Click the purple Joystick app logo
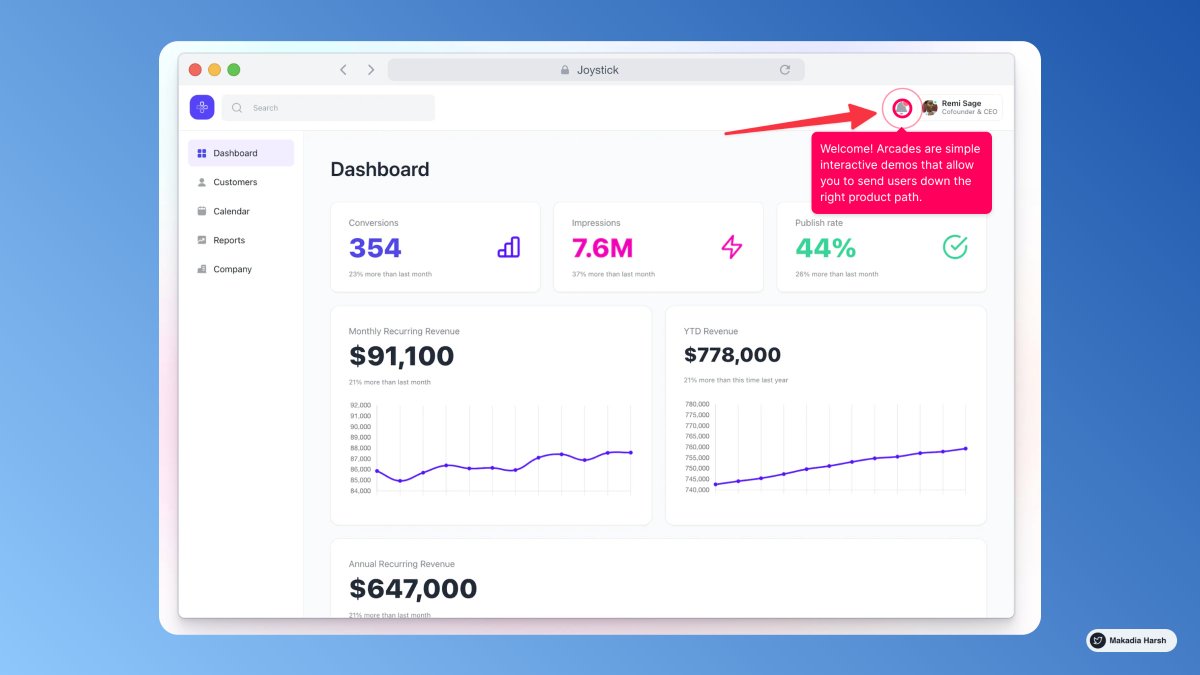The image size is (1200, 675). pyautogui.click(x=202, y=107)
